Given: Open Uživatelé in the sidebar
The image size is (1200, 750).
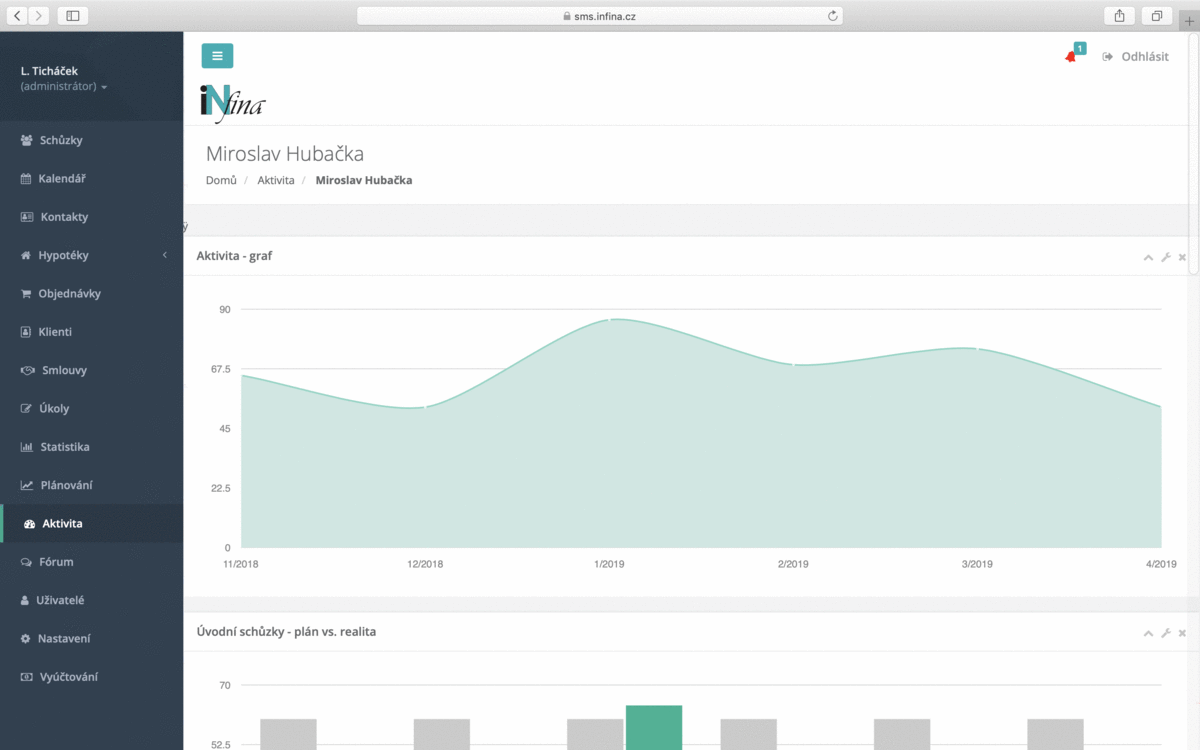Looking at the screenshot, I should pyautogui.click(x=92, y=600).
